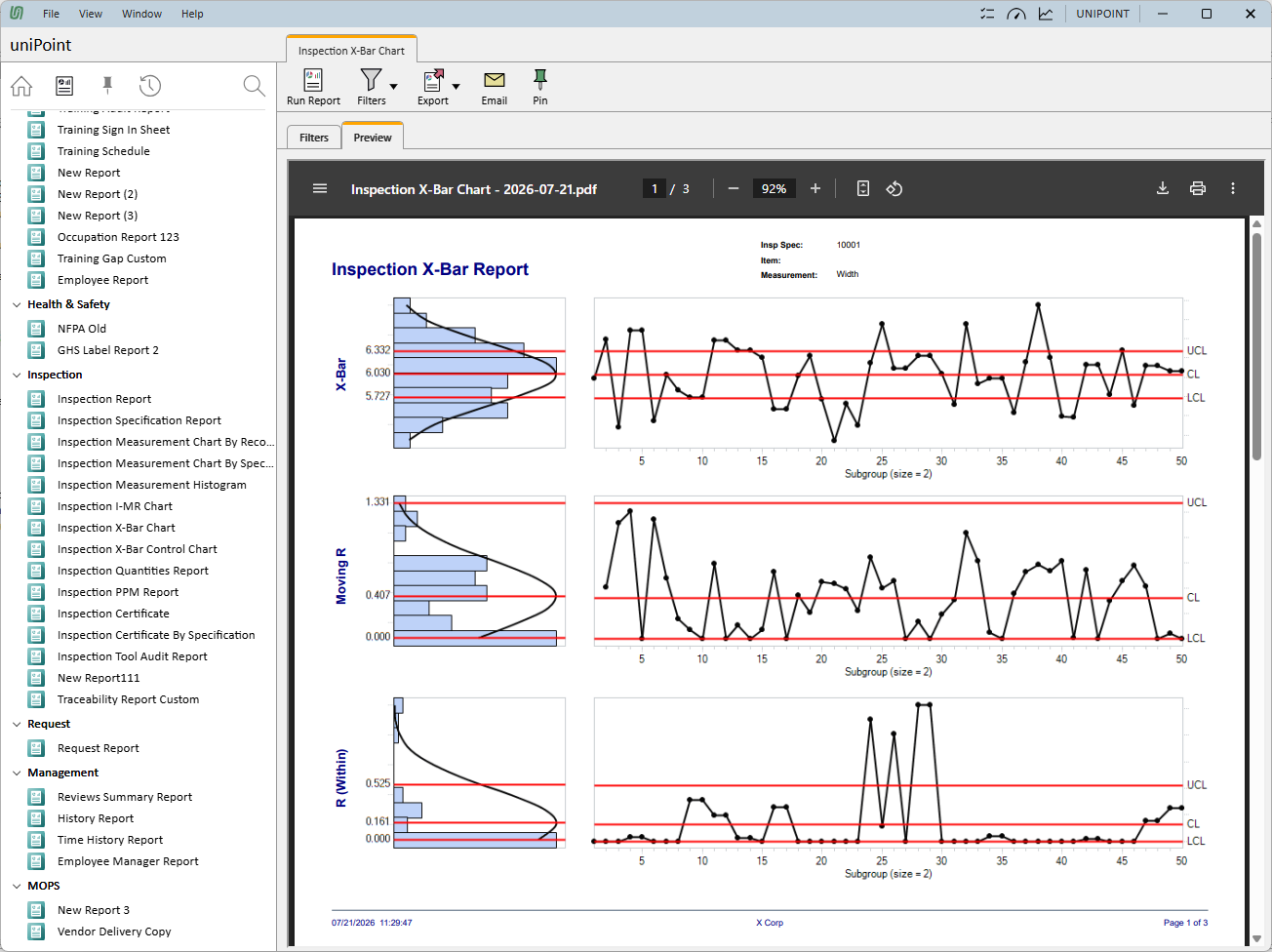The width and height of the screenshot is (1272, 952).
Task: Open Training Gap Custom report
Action: click(111, 258)
